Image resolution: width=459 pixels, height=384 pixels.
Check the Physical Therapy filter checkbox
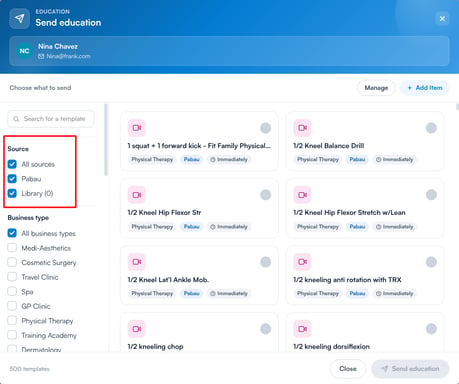(12, 321)
